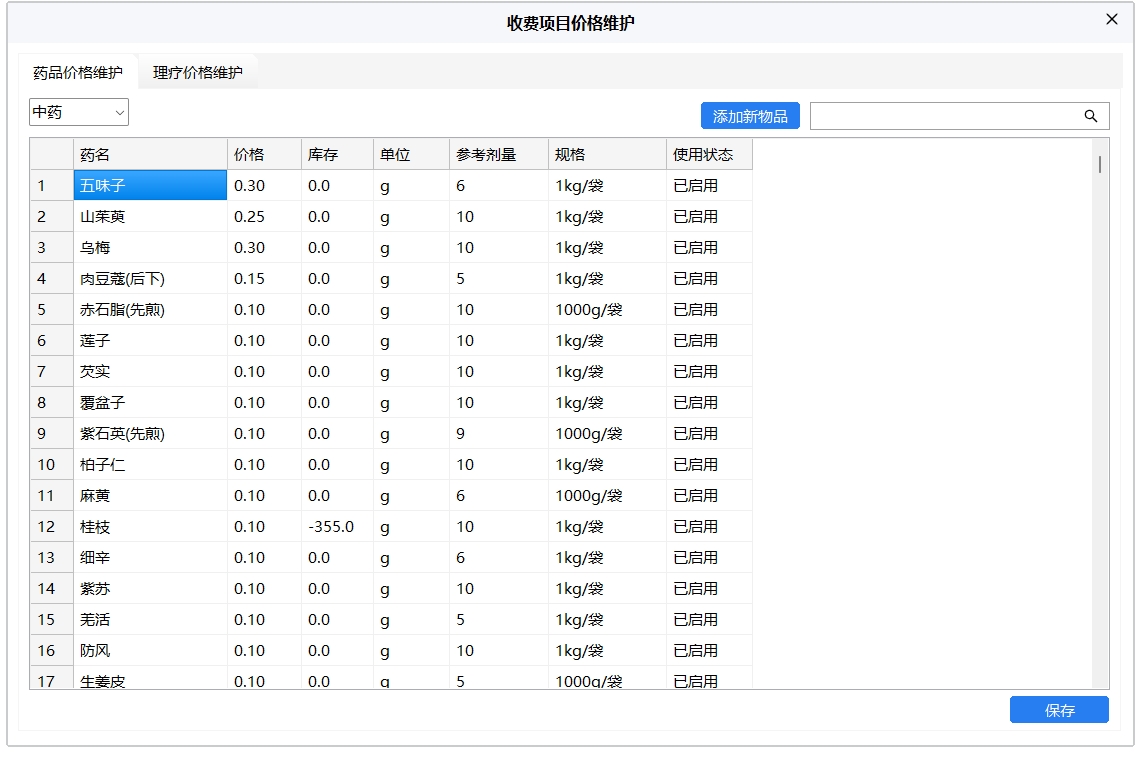
Task: Open the 药品价格维护 tab
Action: 77,71
